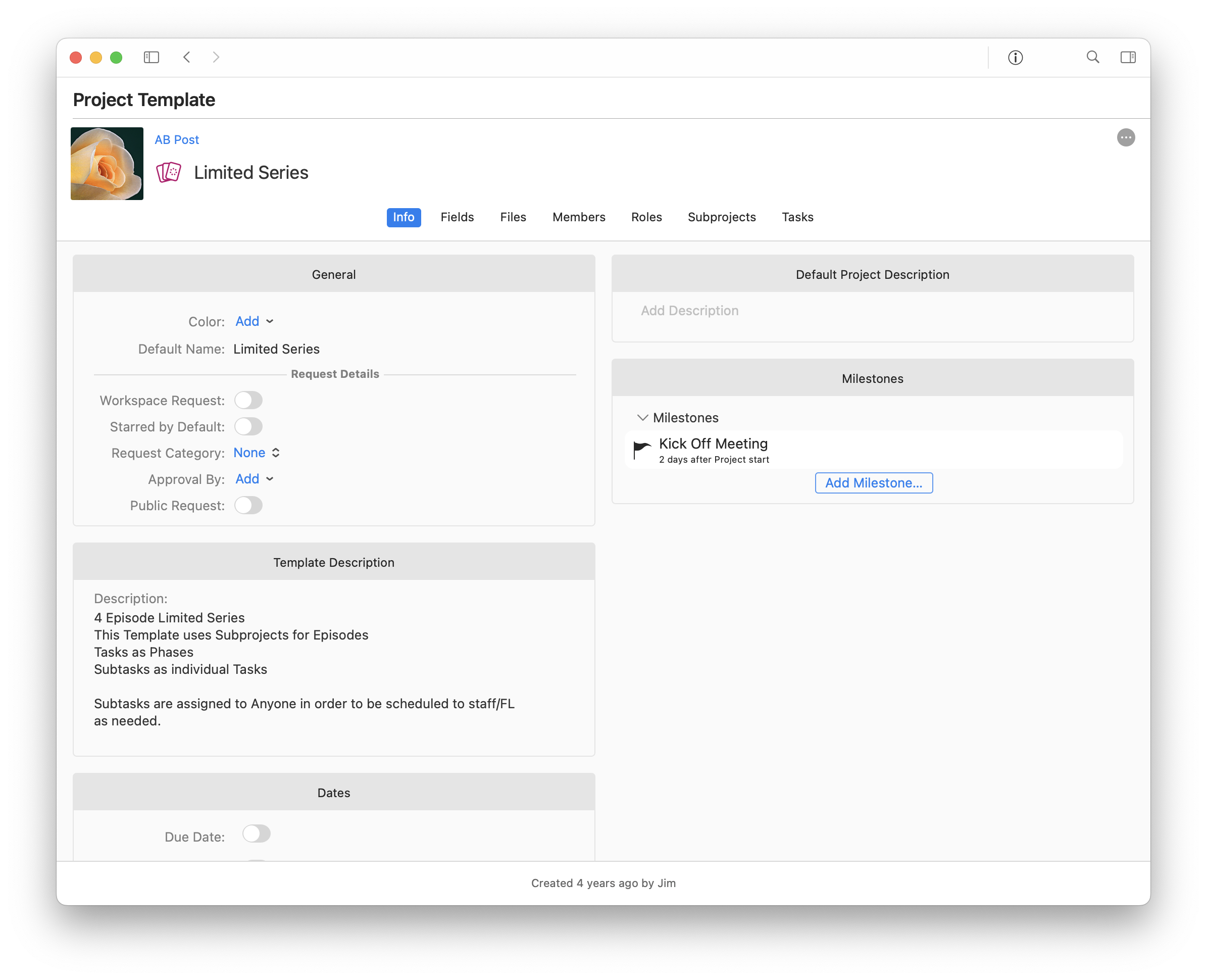Toggle the right sidebar panel icon
Image resolution: width=1207 pixels, height=980 pixels.
click(x=1127, y=57)
